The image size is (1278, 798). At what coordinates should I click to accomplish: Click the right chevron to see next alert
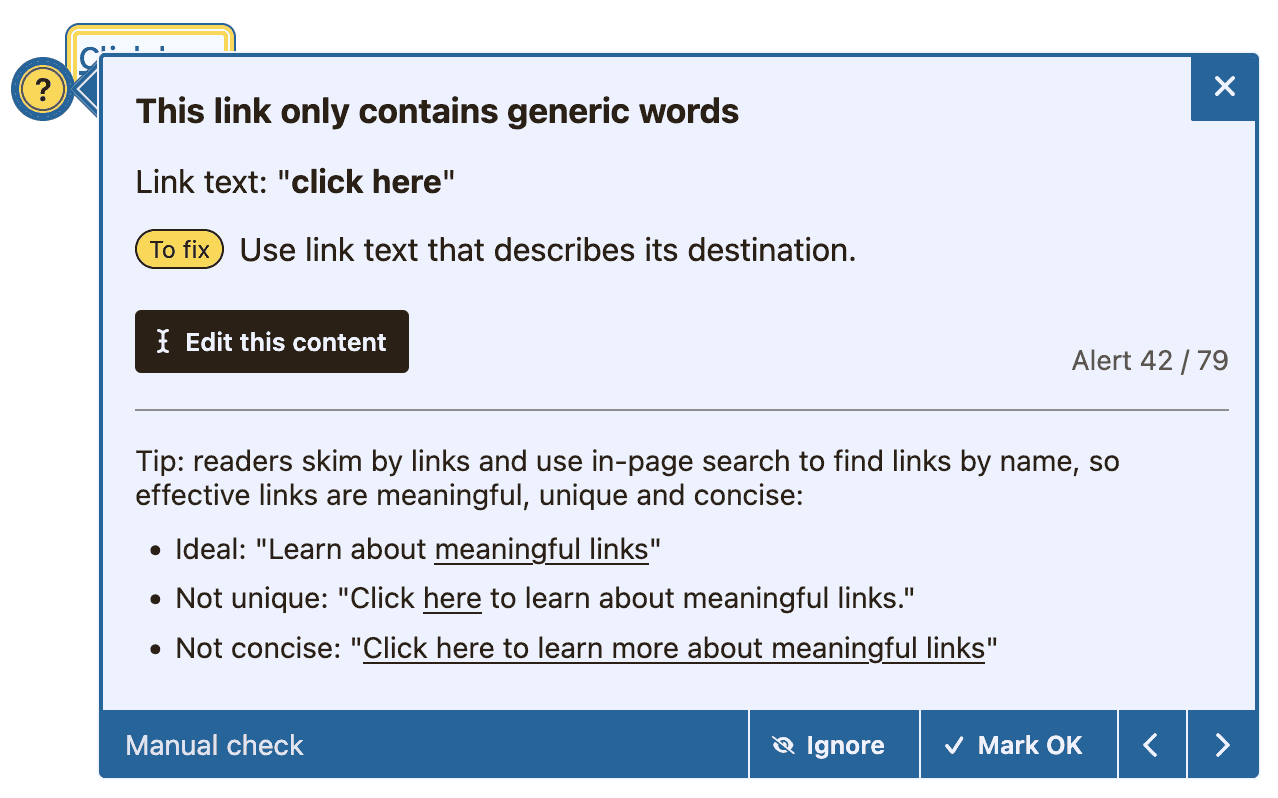tap(1222, 744)
